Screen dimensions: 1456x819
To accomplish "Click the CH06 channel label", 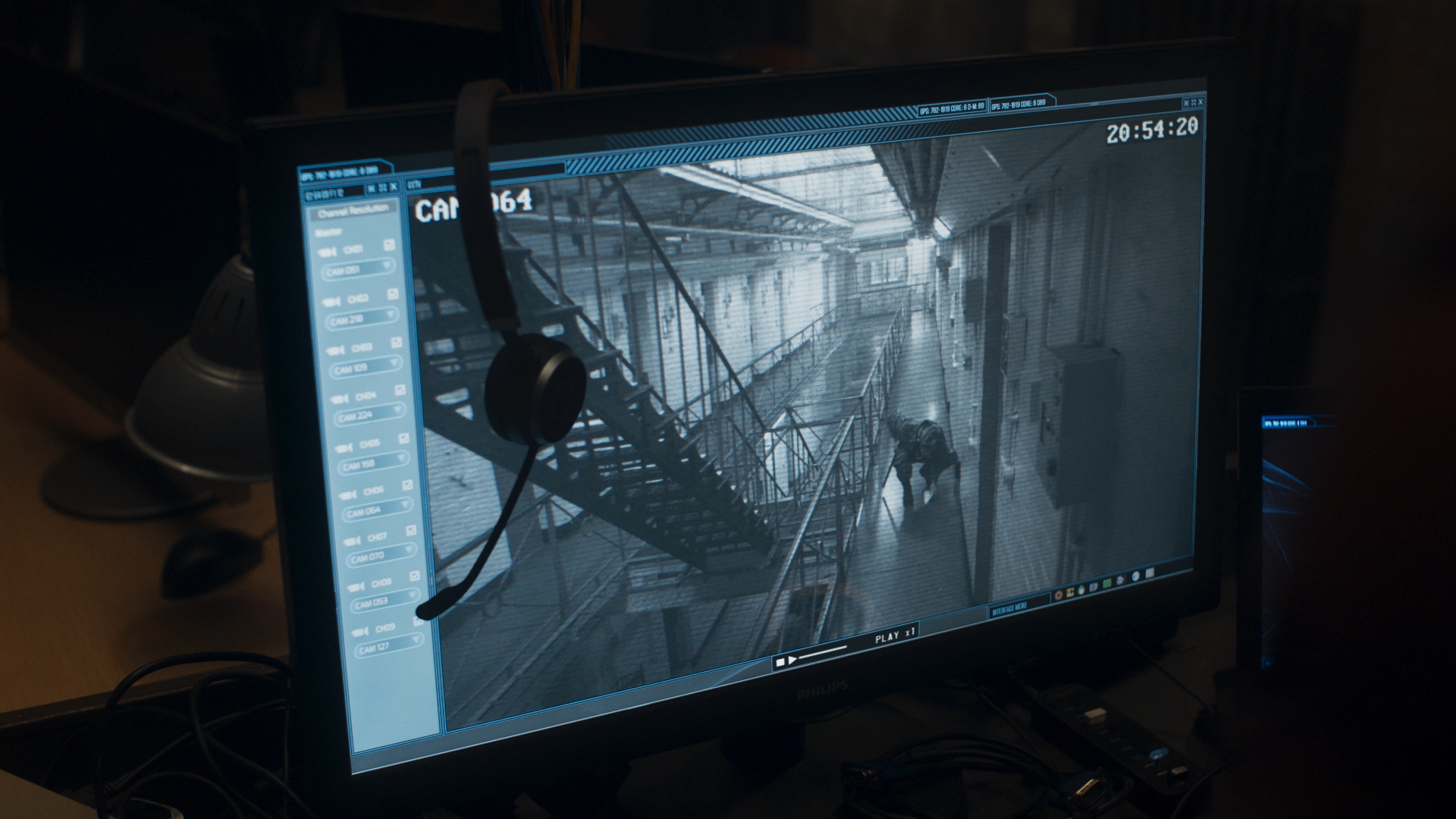I will (372, 491).
